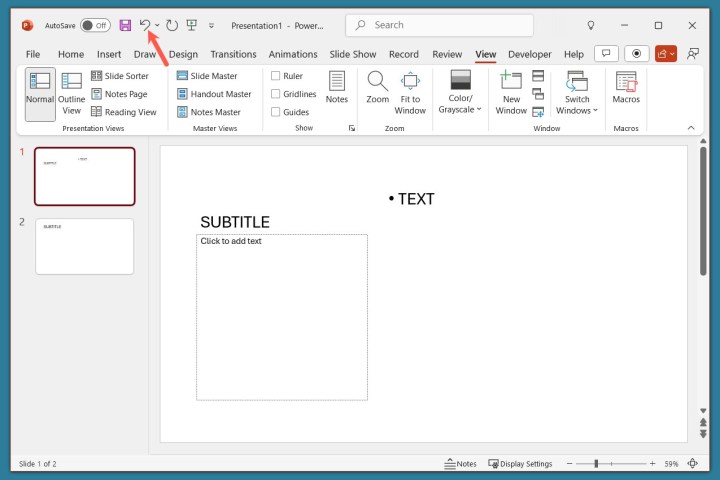The height and width of the screenshot is (480, 720).
Task: Enable the Guides checkbox
Action: [x=276, y=112]
